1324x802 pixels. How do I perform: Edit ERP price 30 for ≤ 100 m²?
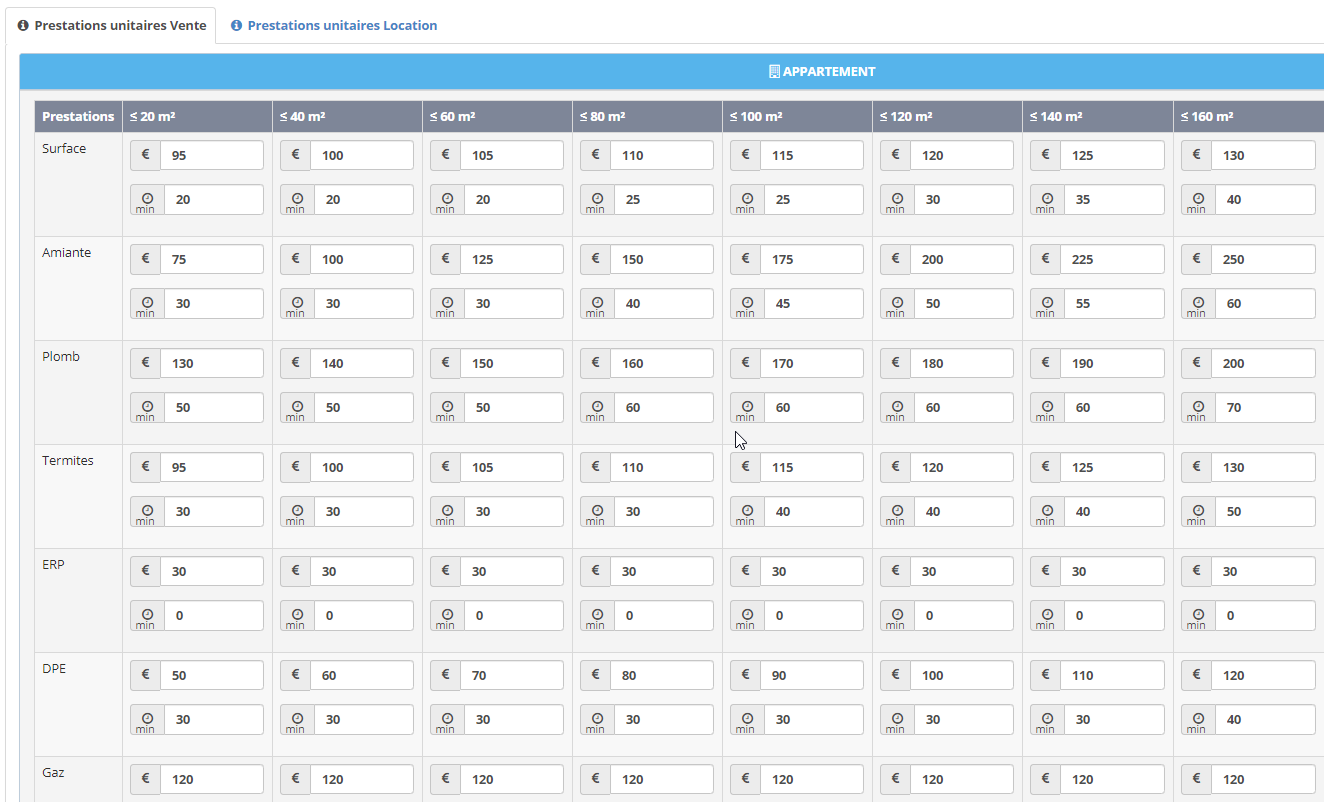812,571
